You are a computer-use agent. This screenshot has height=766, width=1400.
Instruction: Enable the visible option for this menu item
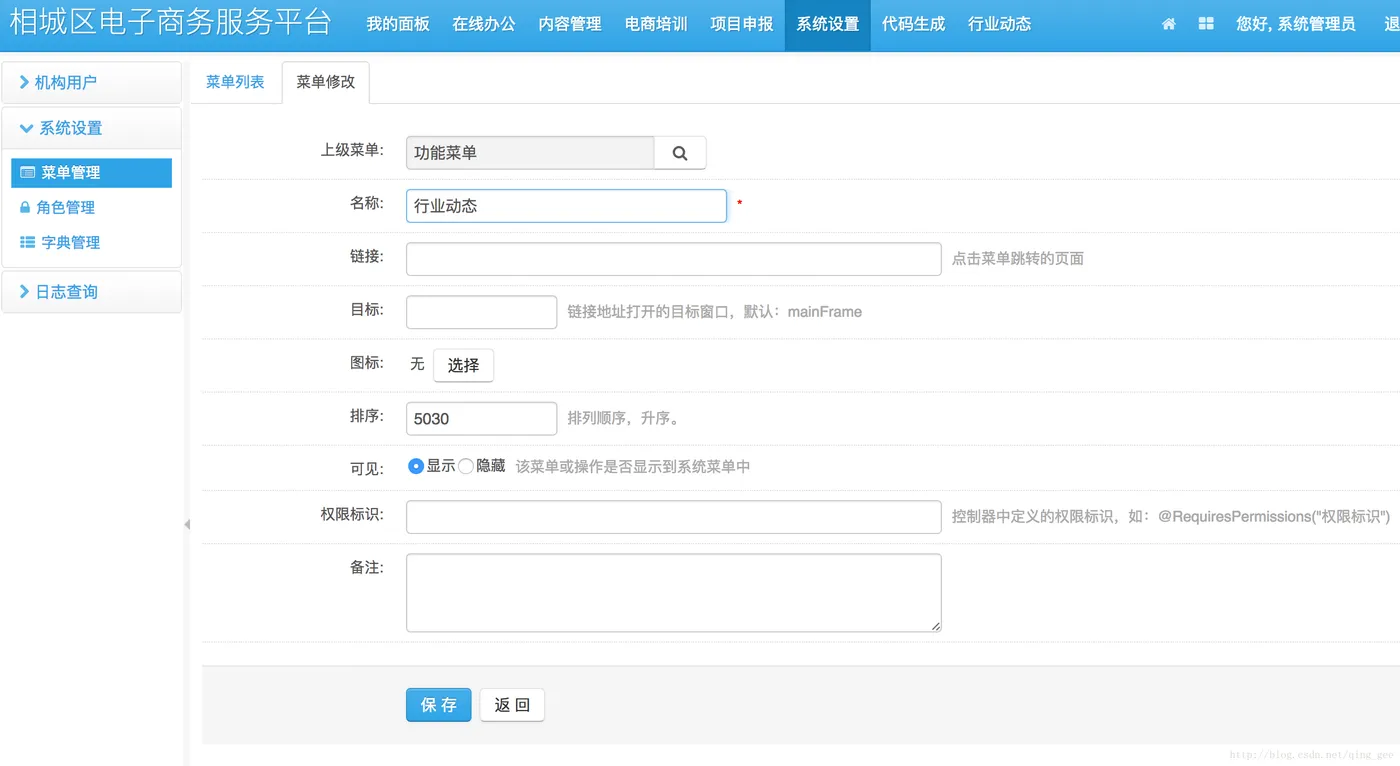click(415, 465)
